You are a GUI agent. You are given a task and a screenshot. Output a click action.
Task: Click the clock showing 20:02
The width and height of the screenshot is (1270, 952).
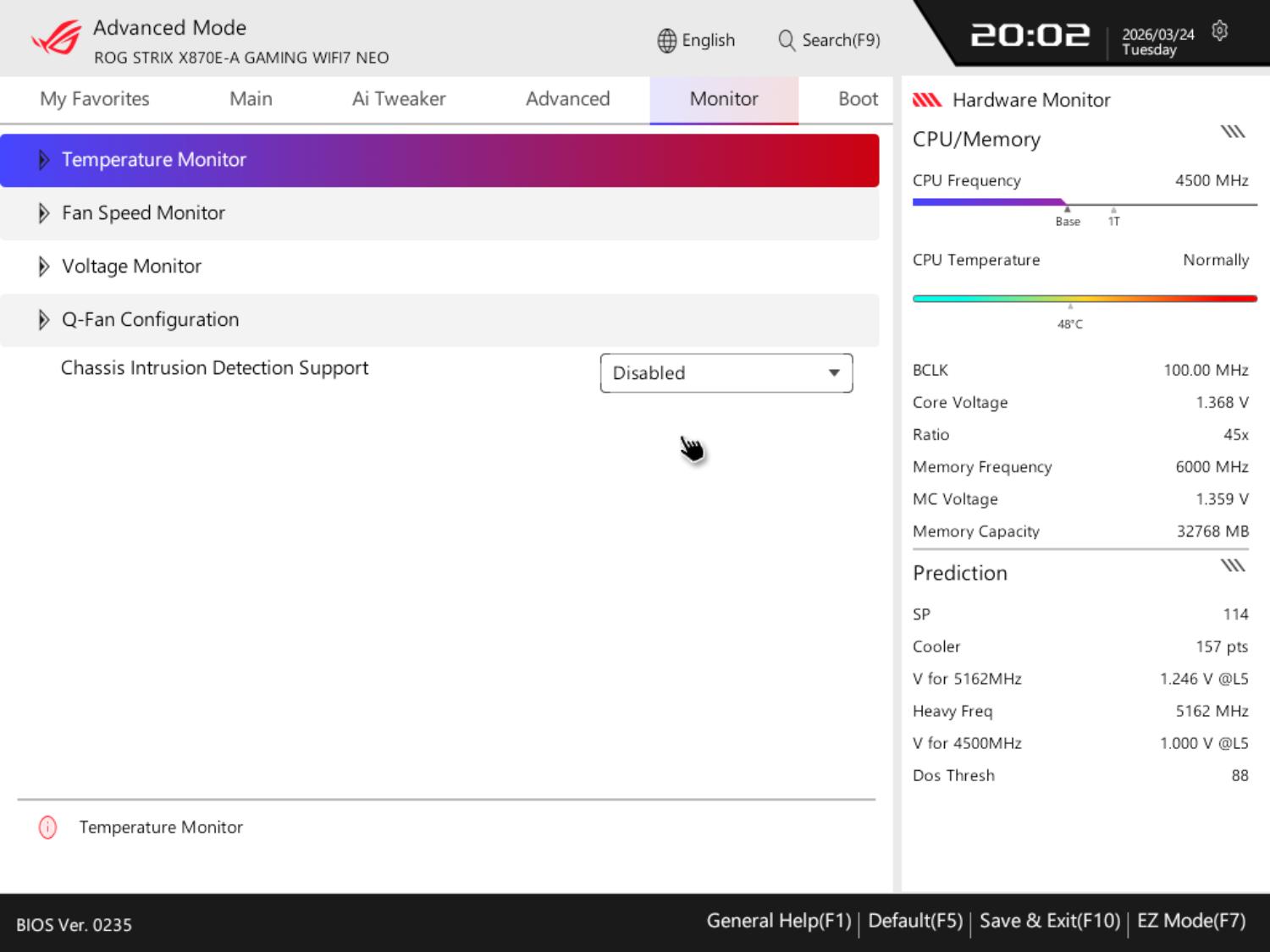(x=1030, y=36)
